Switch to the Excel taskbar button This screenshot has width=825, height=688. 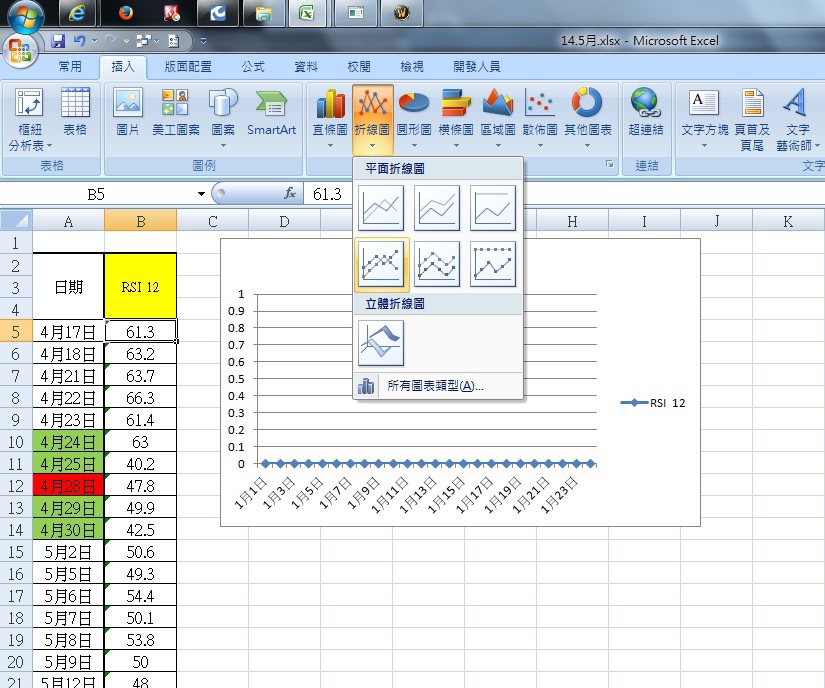pos(307,13)
